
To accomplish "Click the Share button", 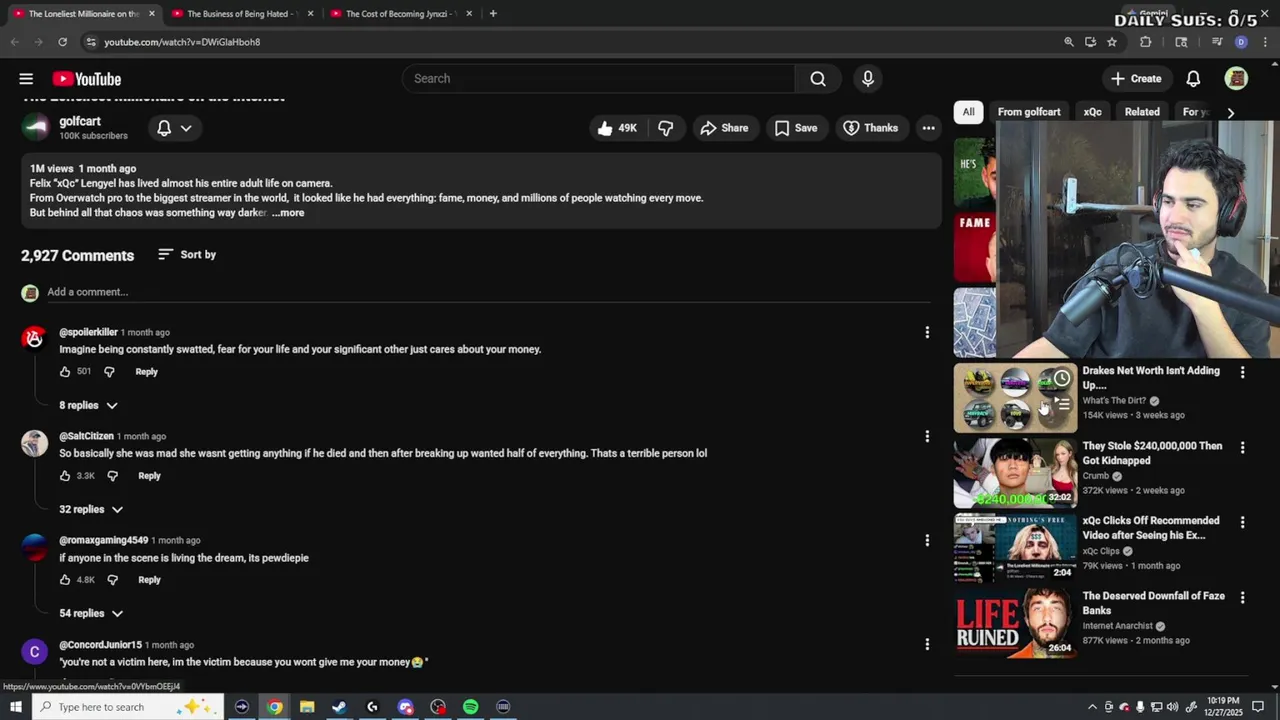I will (724, 128).
